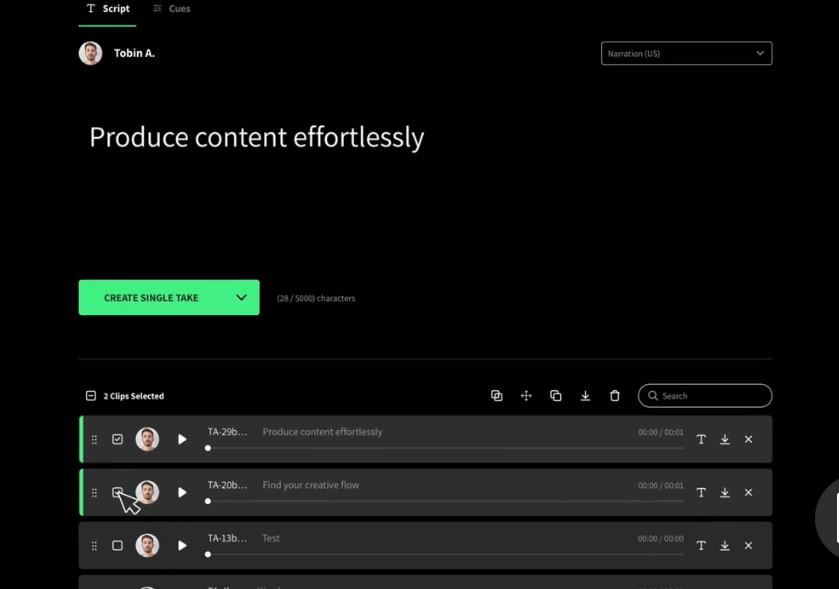Remove the Find your creative flow clip
Screen dimensions: 839x589
[748, 492]
